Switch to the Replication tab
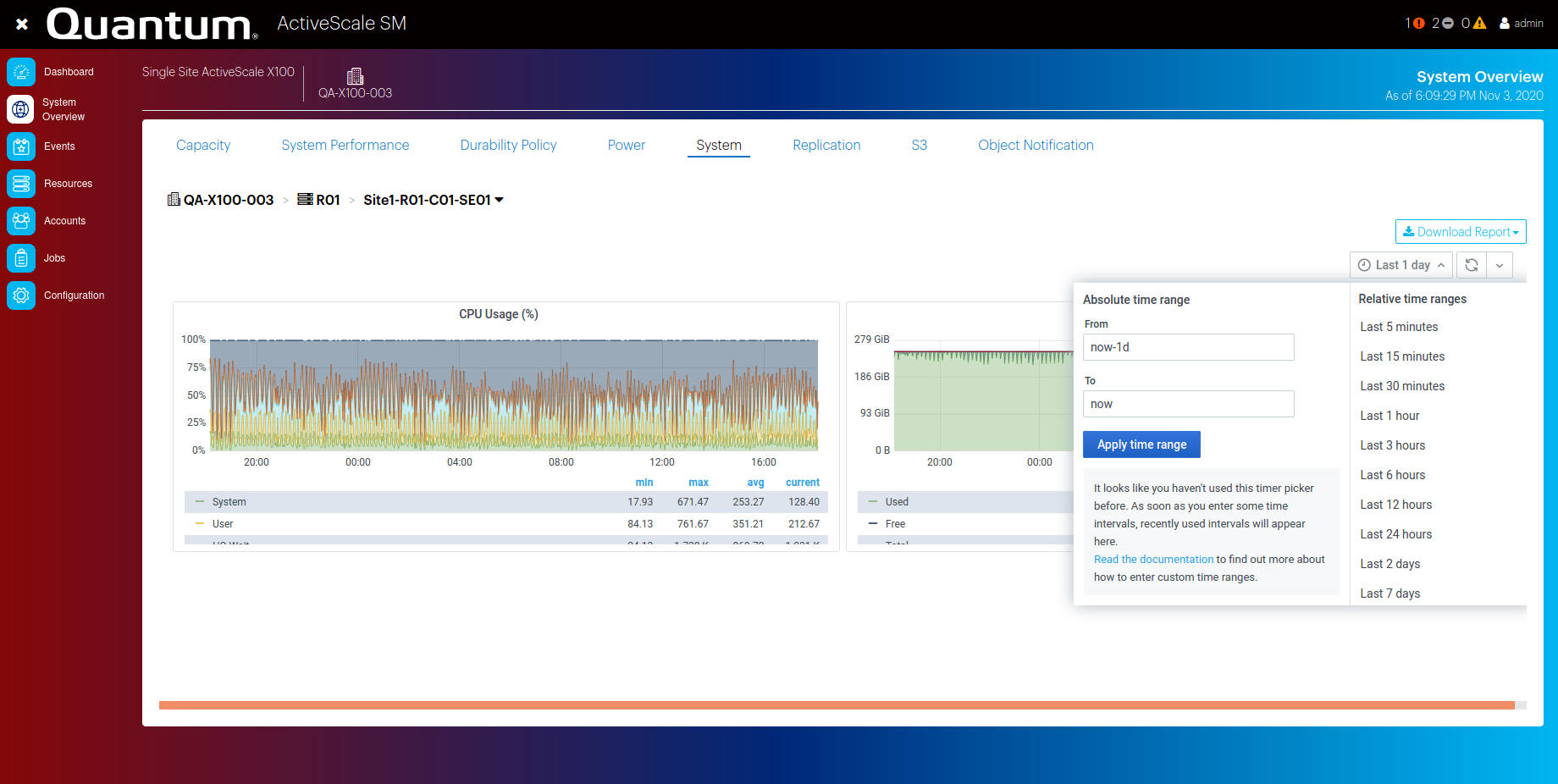 [826, 145]
